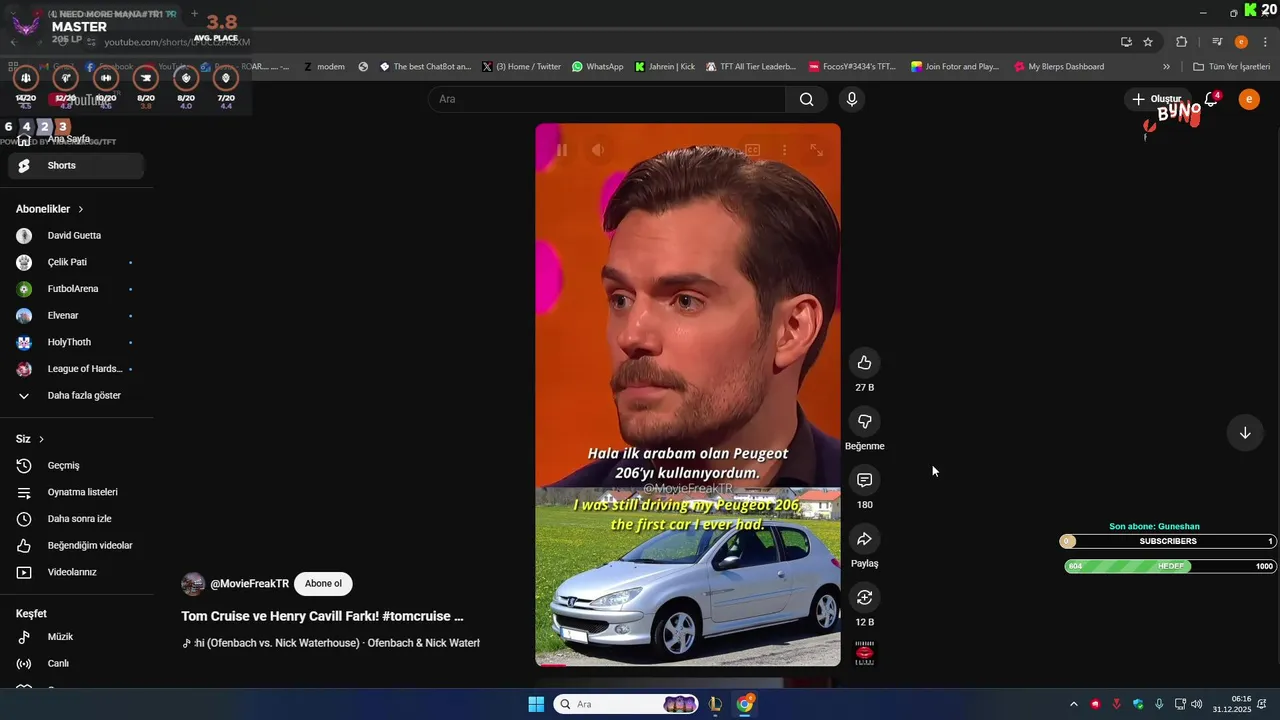Open the modem bookmark

click(x=324, y=67)
